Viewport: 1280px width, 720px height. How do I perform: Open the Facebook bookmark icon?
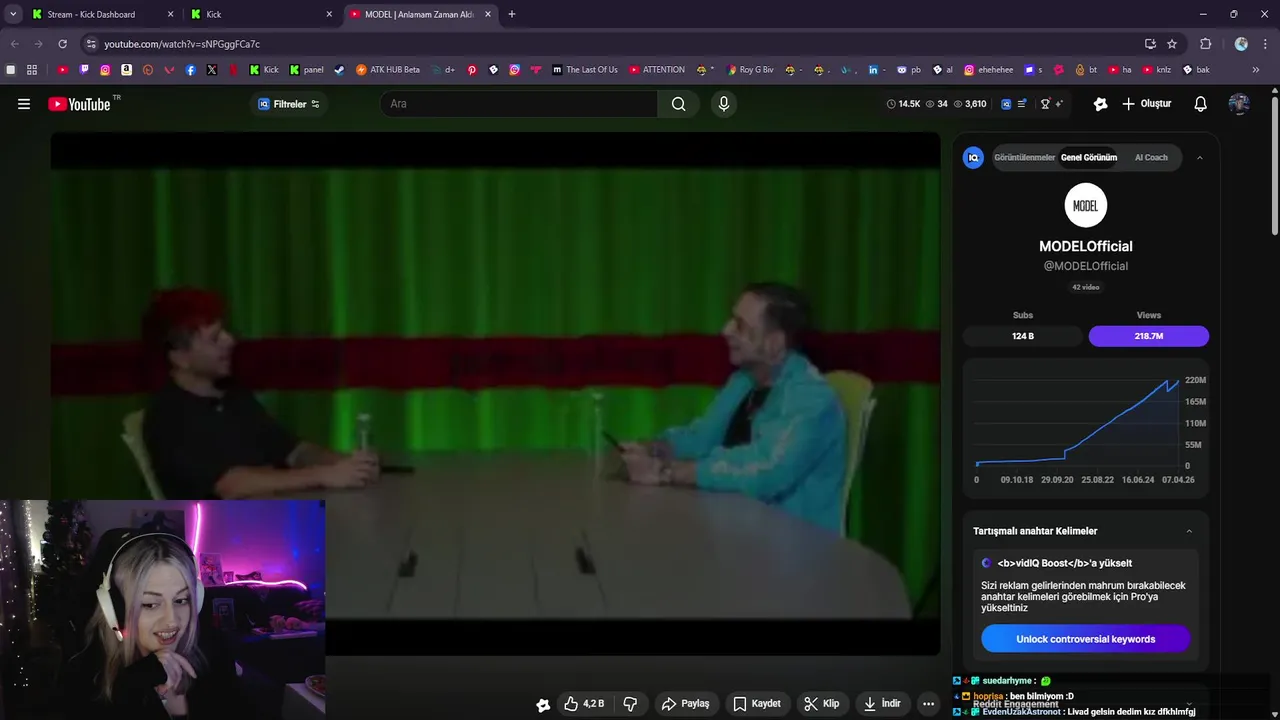(x=191, y=70)
